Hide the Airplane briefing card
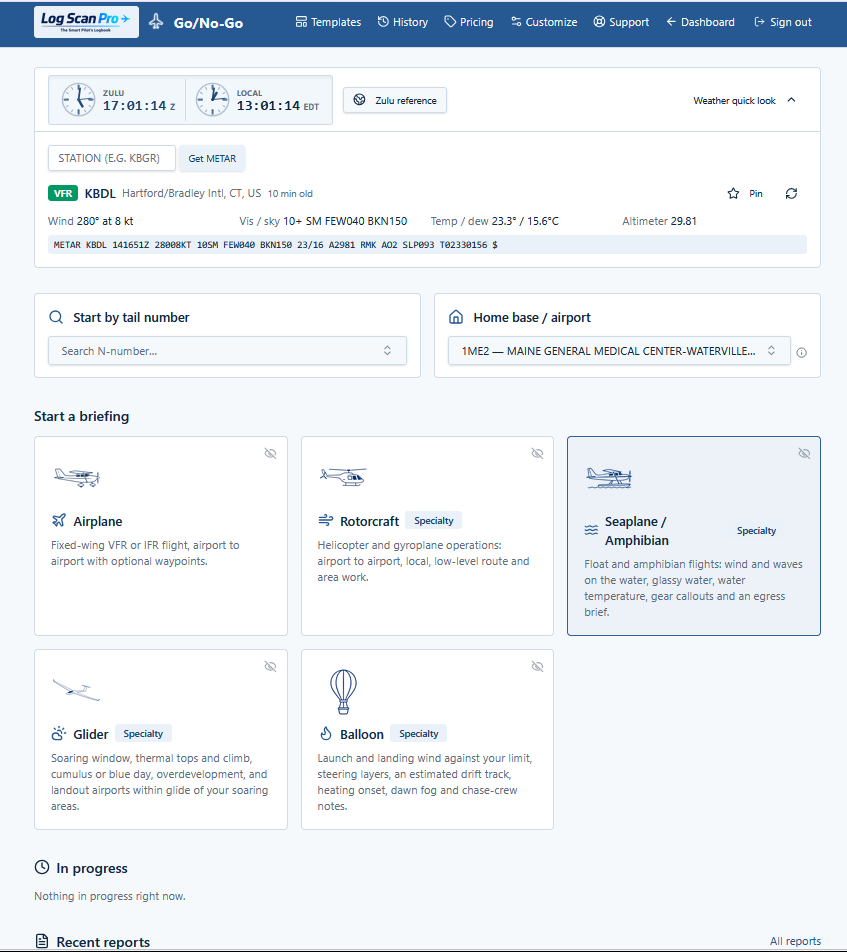The height and width of the screenshot is (952, 847). (271, 454)
